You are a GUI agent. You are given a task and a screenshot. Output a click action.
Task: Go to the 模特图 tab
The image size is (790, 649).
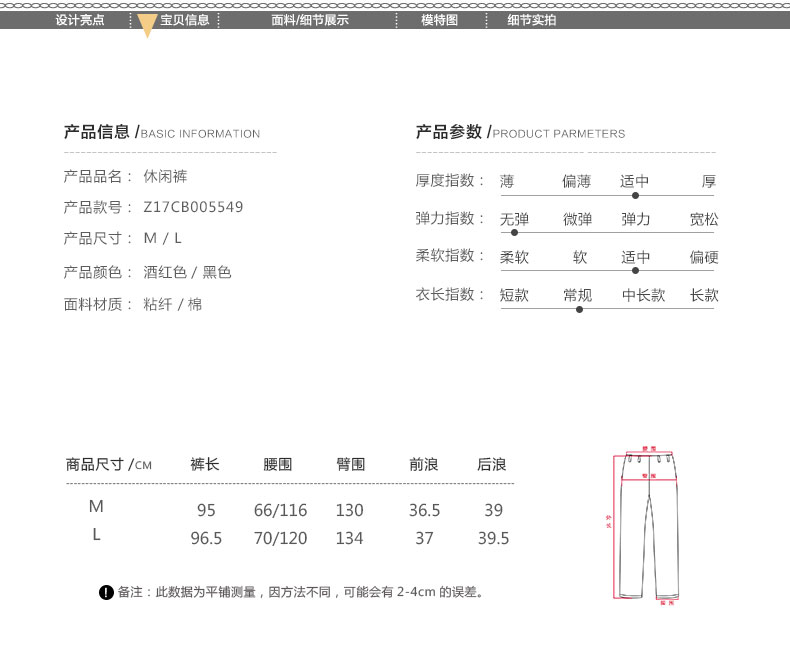tap(439, 20)
